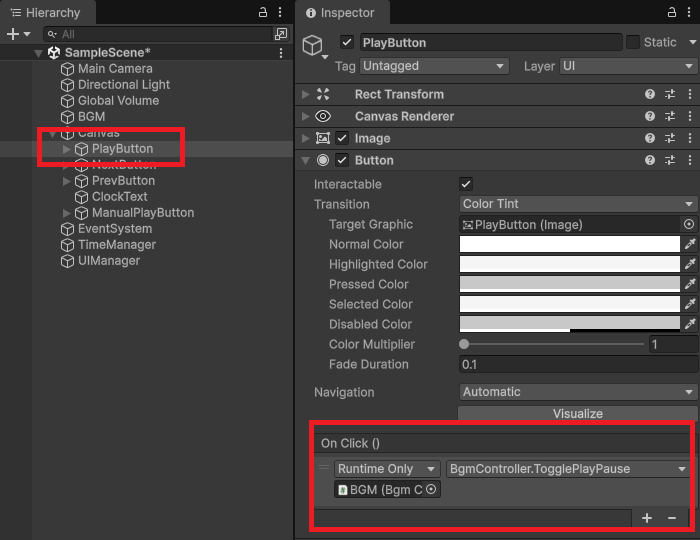Open Rect Transform help reference icon

650,94
